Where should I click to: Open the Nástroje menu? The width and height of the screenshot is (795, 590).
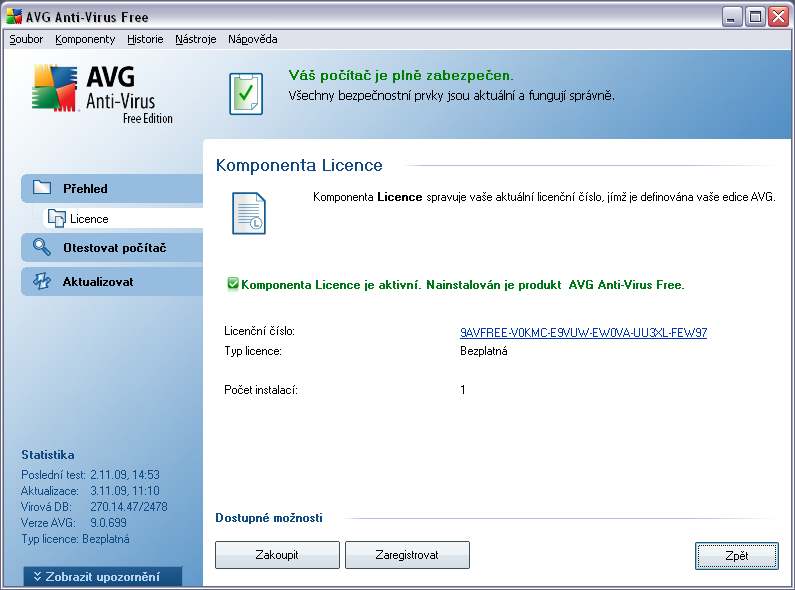click(x=196, y=39)
